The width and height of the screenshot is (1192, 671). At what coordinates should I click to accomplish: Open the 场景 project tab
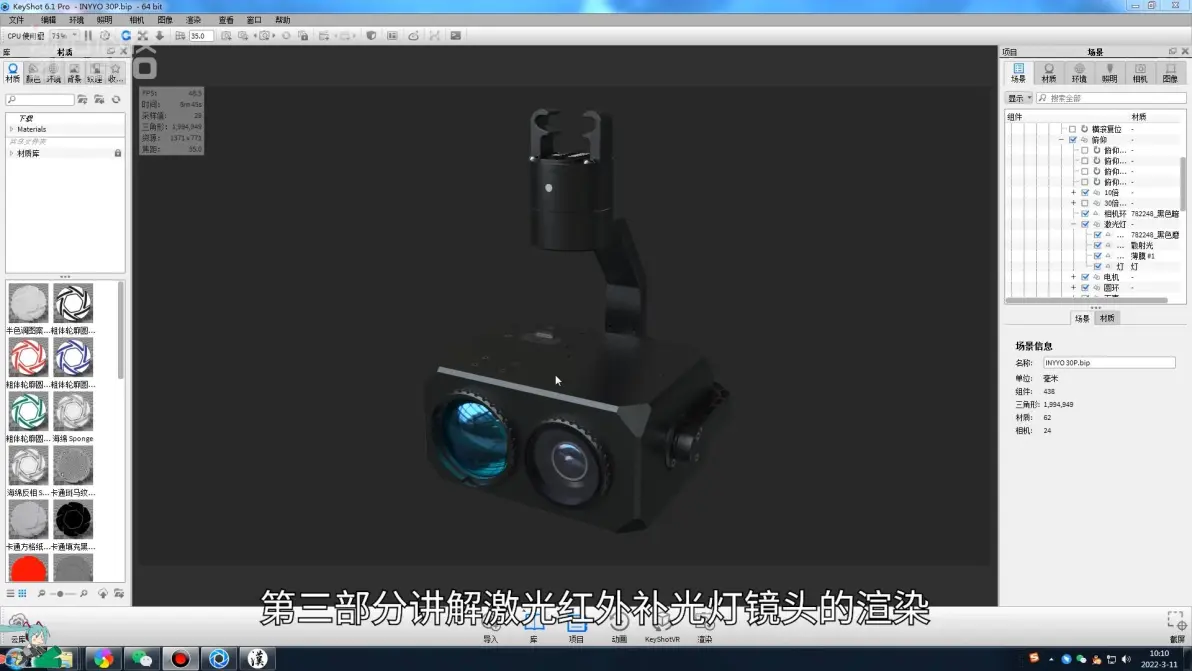point(1018,73)
